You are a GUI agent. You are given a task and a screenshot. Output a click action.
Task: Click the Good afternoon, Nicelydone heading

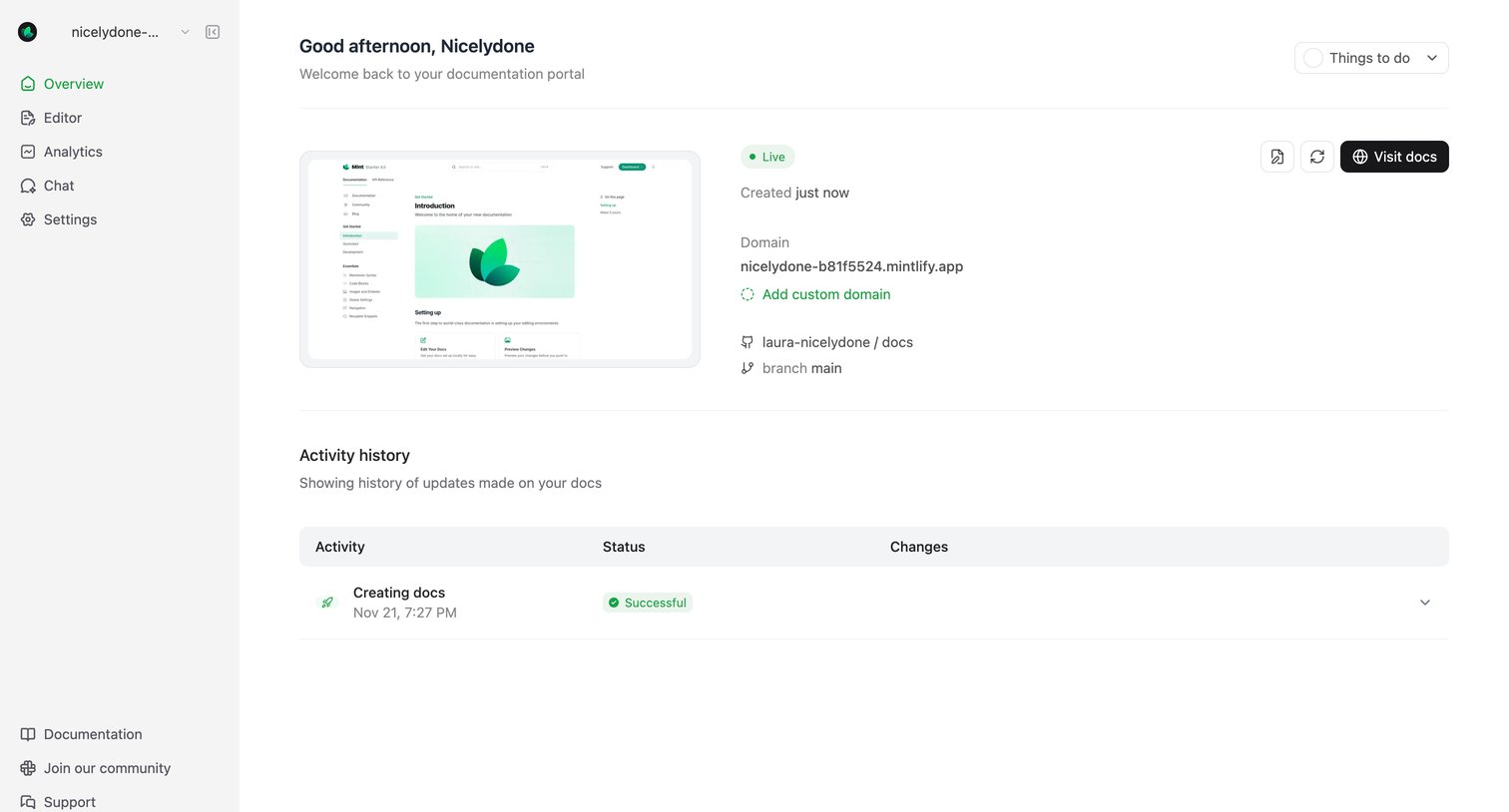coord(417,46)
